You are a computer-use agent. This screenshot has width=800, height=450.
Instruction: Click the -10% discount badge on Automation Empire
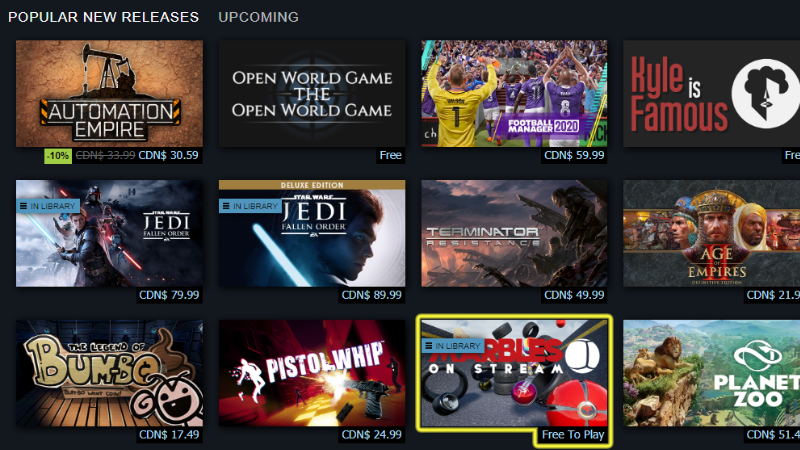tap(58, 156)
